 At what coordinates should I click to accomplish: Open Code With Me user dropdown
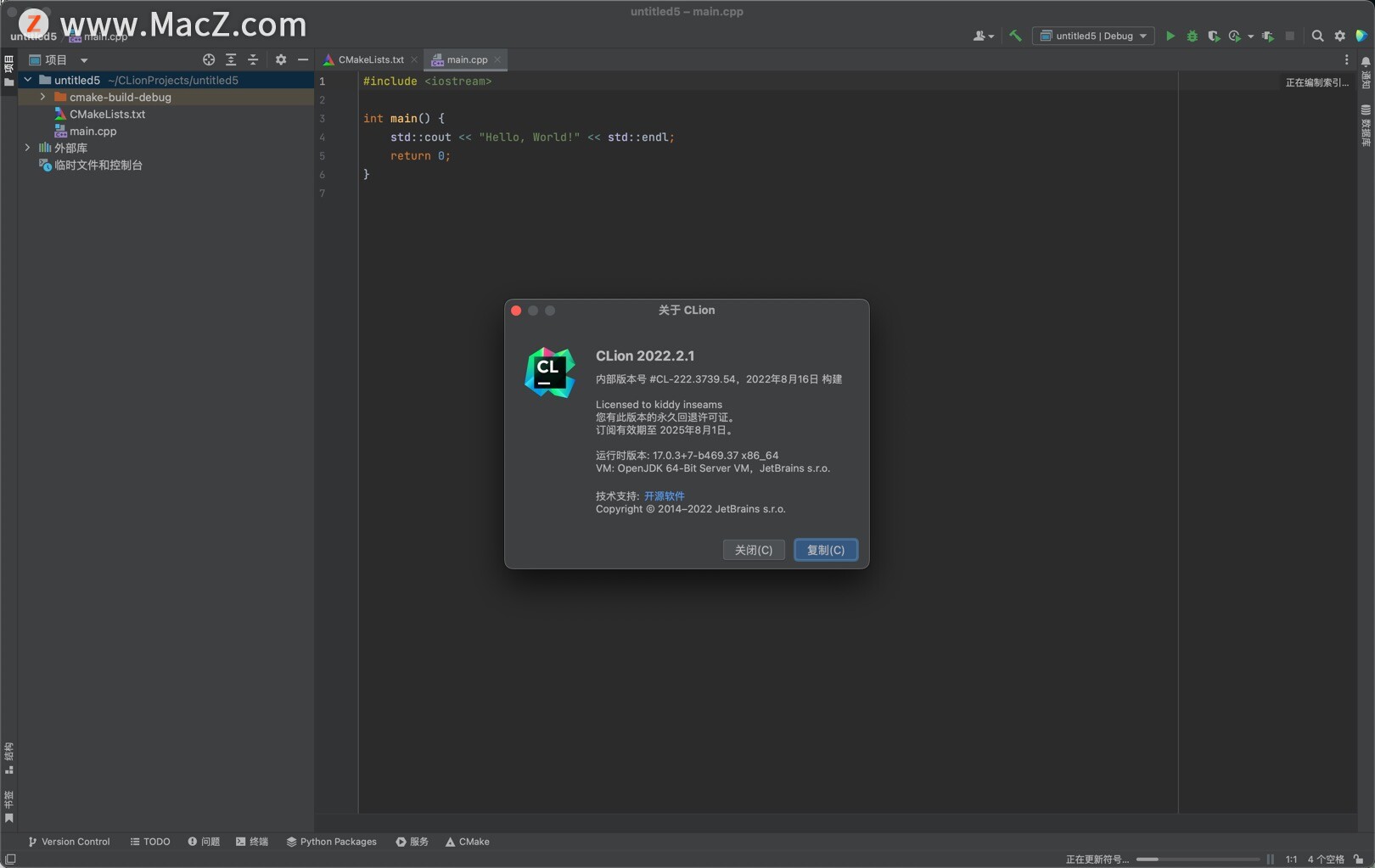click(x=984, y=36)
